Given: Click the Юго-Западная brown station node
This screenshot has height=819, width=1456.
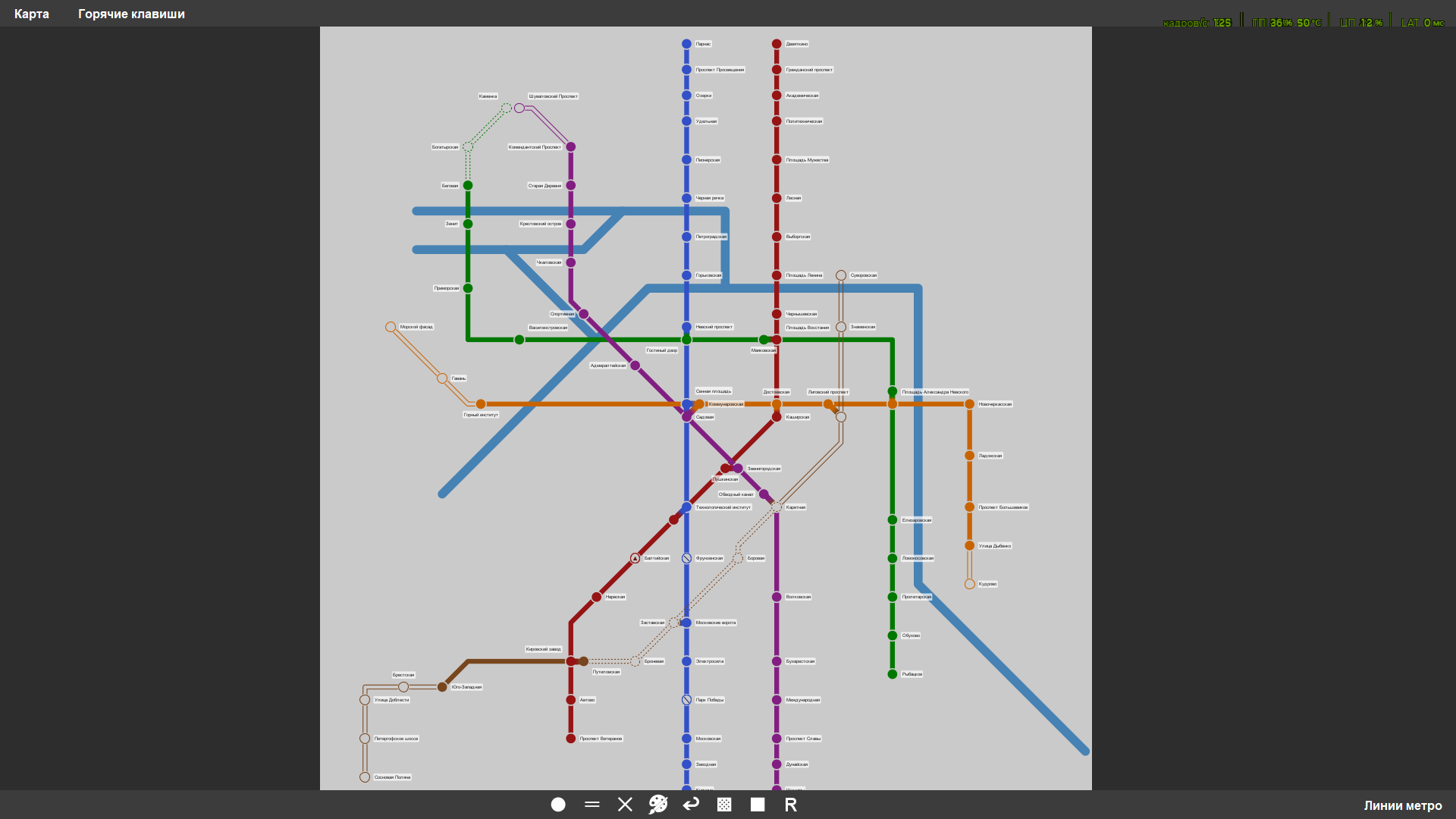Looking at the screenshot, I should pos(442,687).
